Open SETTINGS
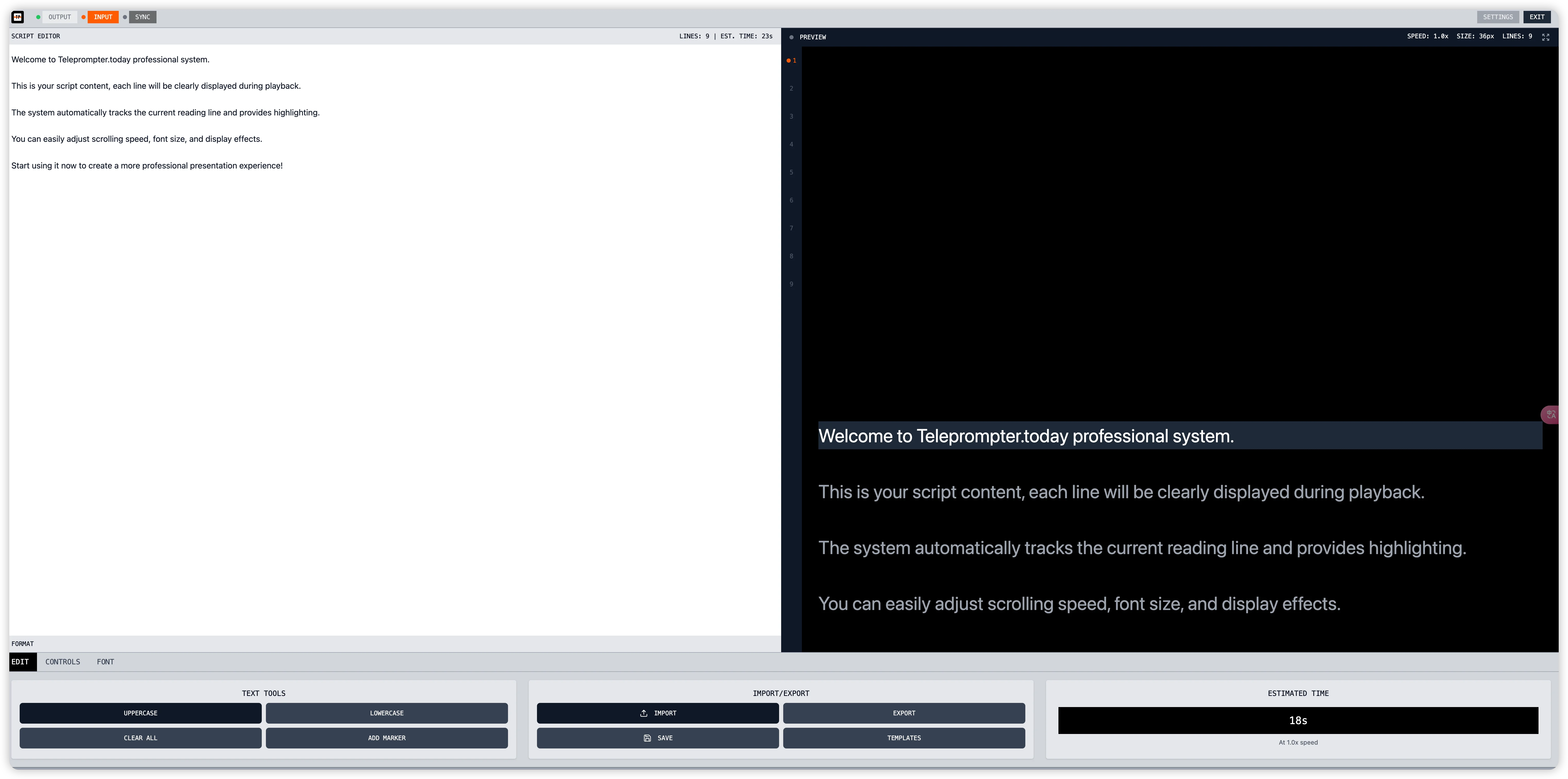This screenshot has height=779, width=1568. [1497, 17]
